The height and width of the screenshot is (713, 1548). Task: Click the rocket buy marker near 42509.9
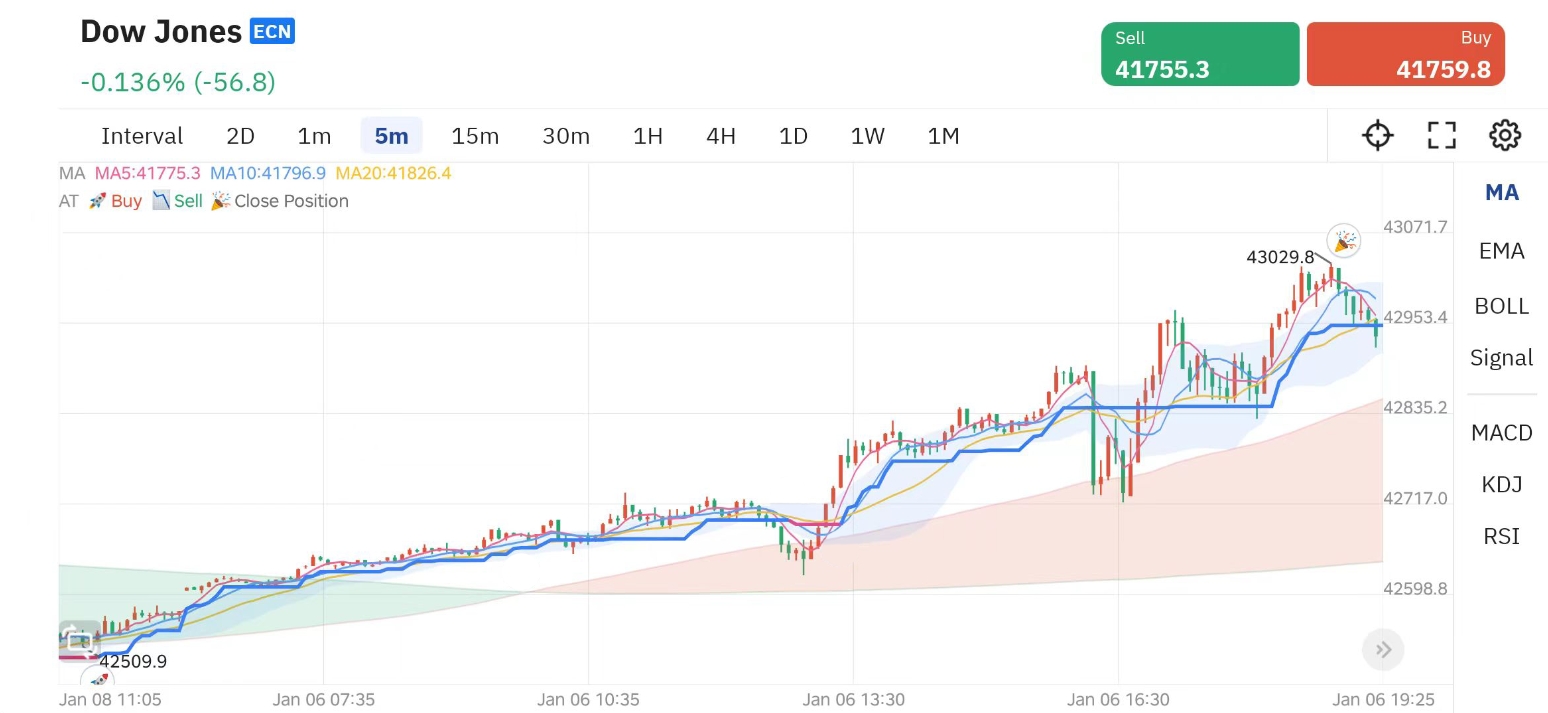98,680
